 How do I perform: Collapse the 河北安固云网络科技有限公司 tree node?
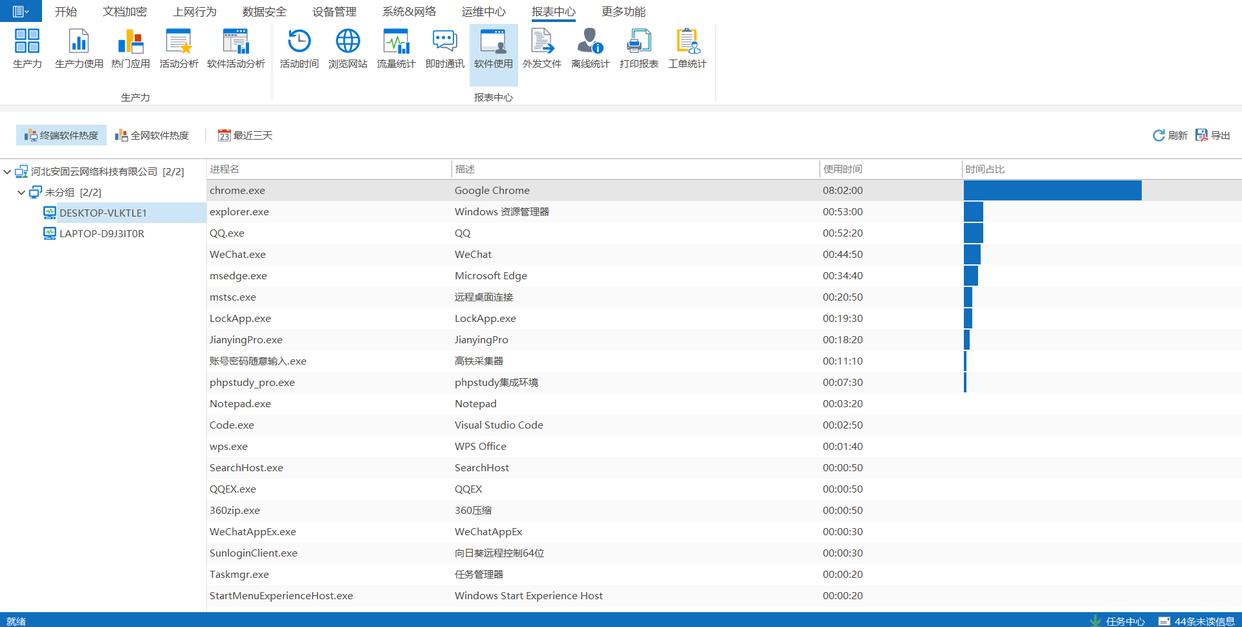point(8,171)
